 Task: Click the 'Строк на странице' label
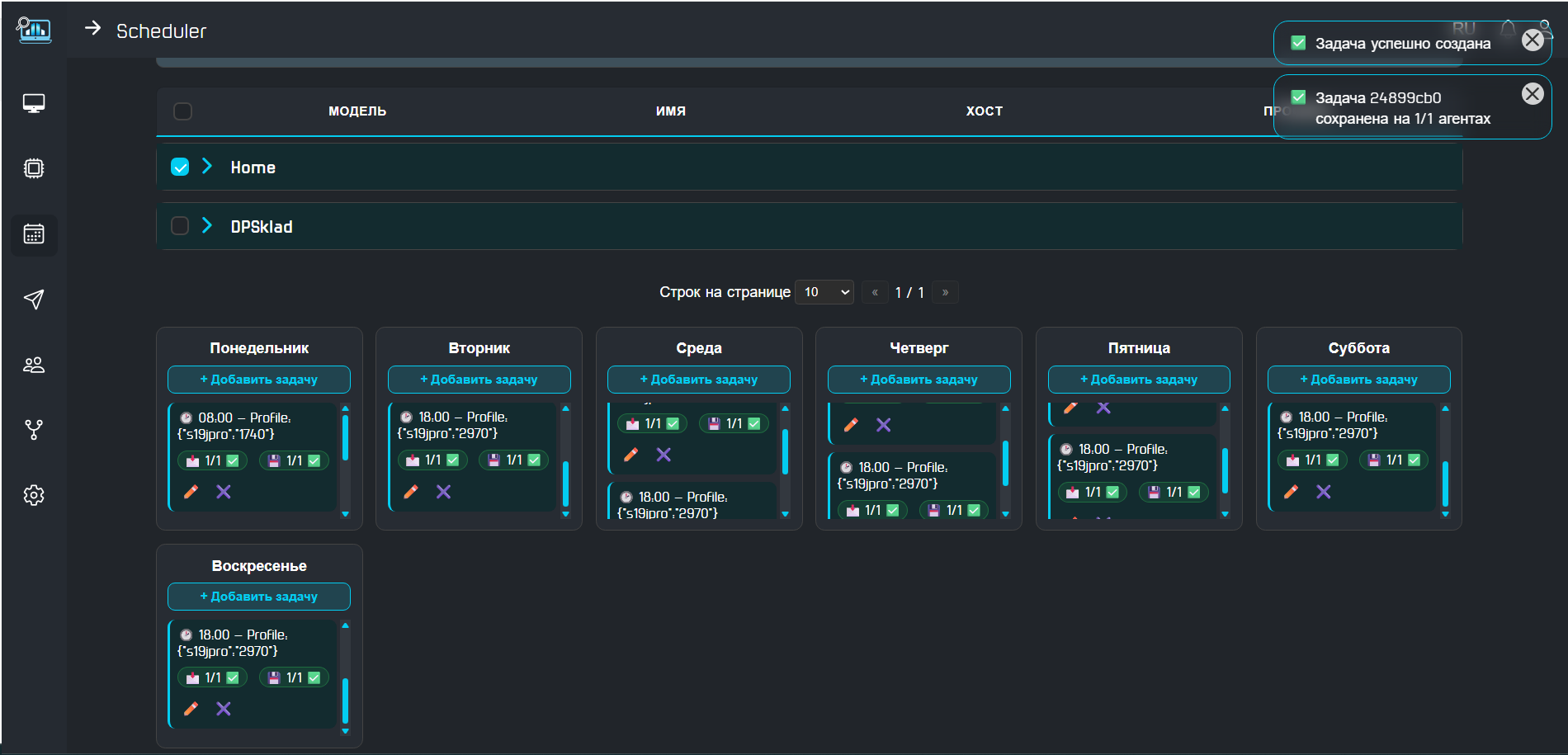coord(725,292)
